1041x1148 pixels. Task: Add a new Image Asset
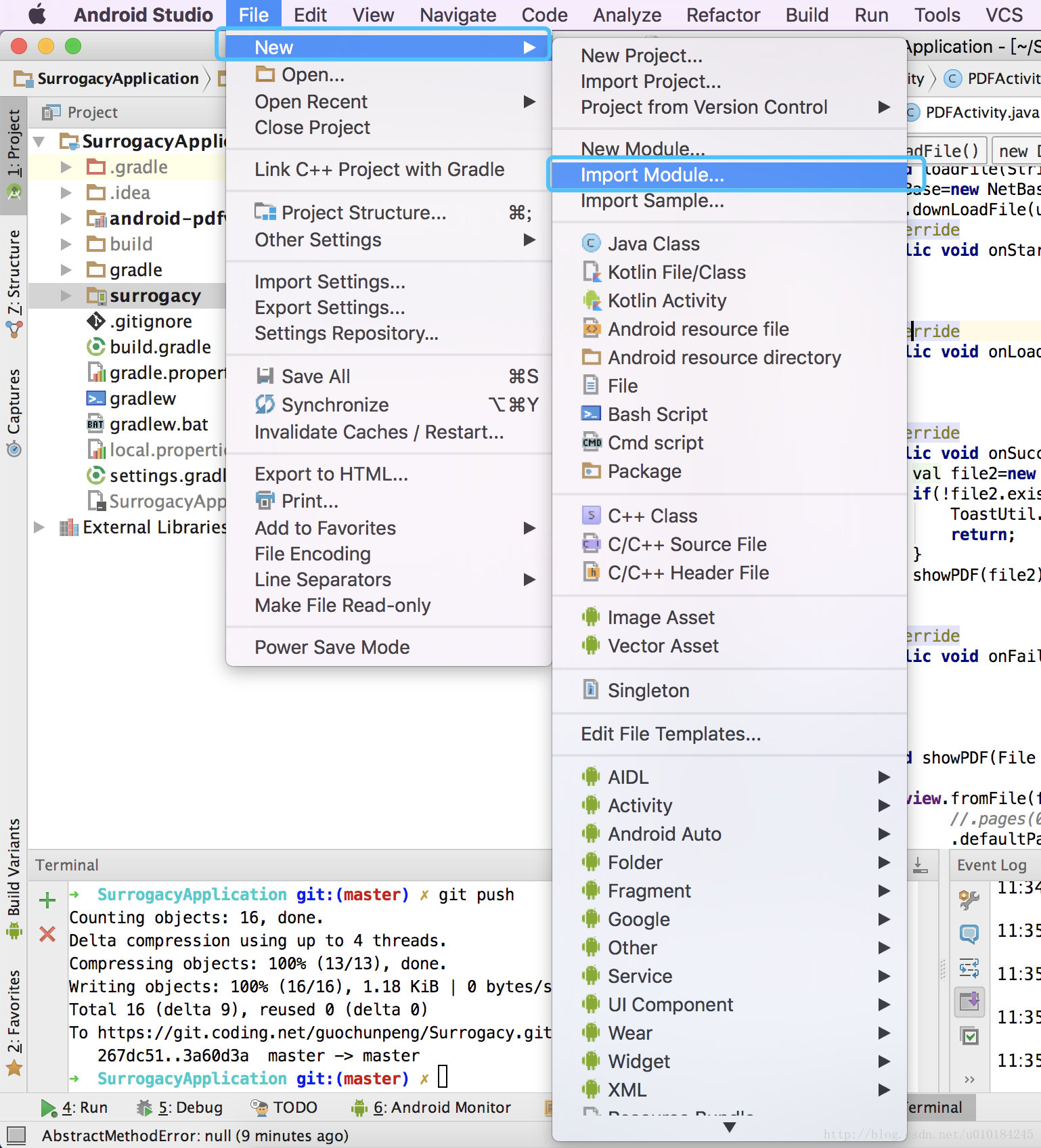730,617
